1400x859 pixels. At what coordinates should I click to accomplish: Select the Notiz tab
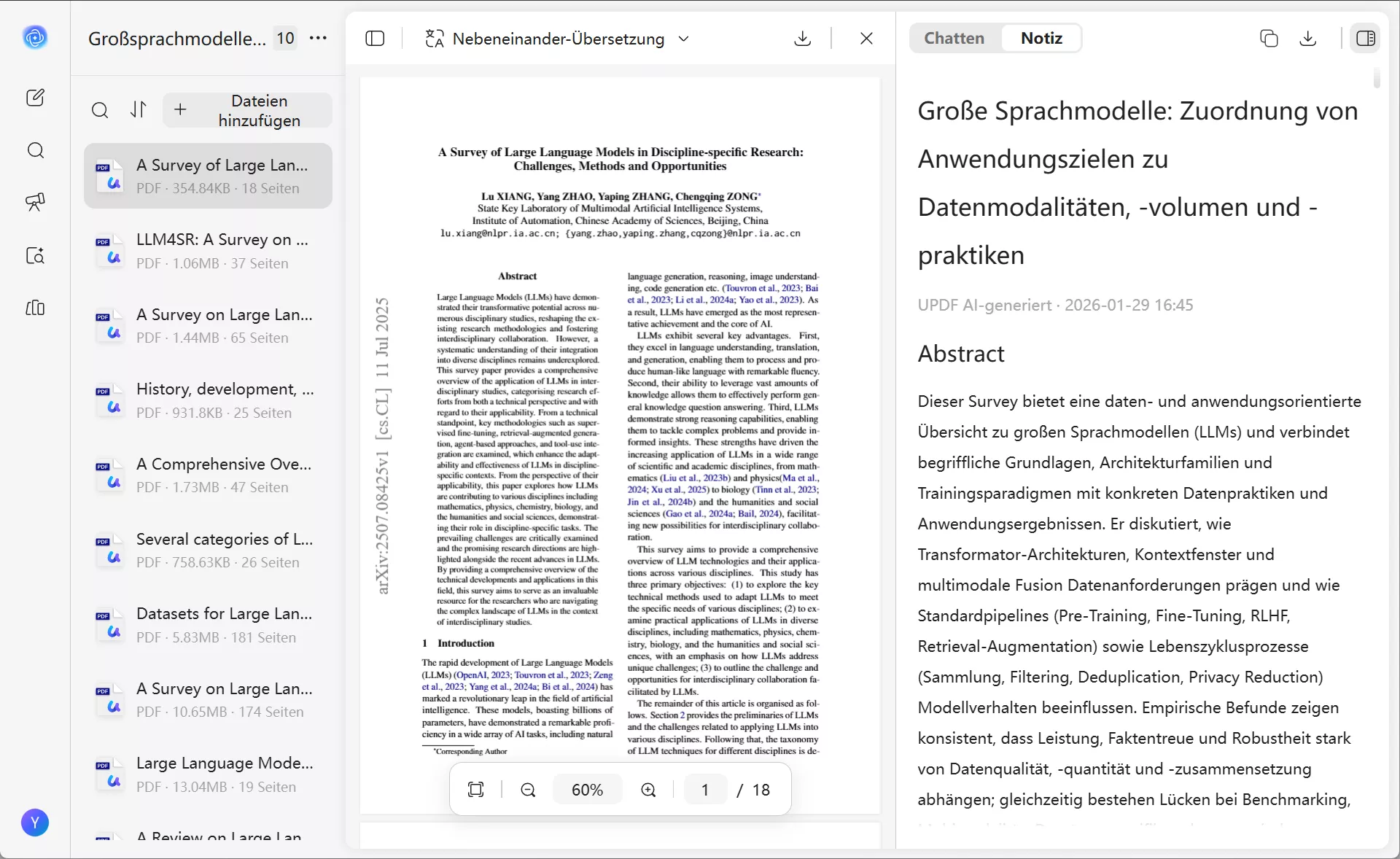click(1041, 39)
